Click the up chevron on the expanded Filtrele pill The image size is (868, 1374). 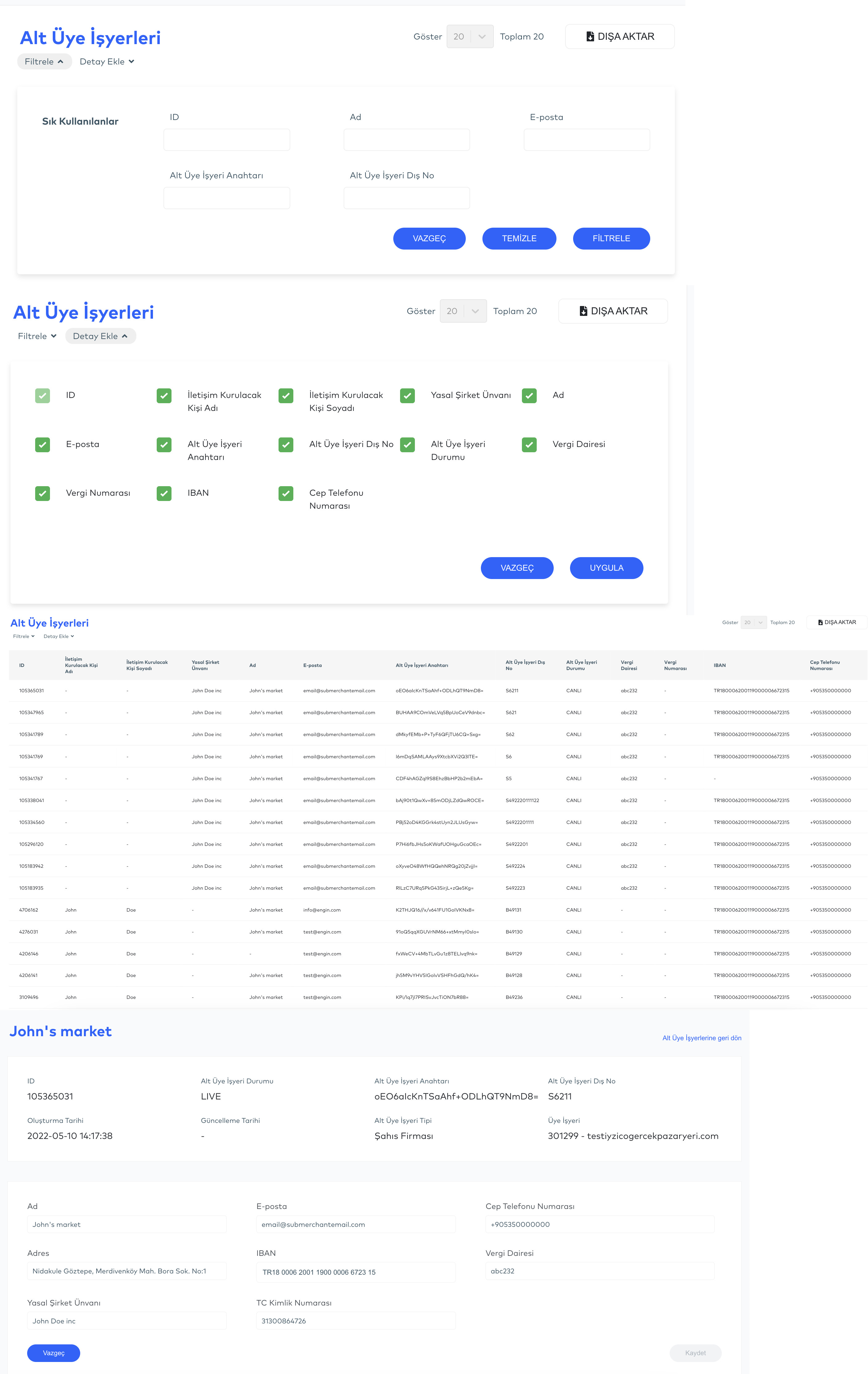coord(60,62)
